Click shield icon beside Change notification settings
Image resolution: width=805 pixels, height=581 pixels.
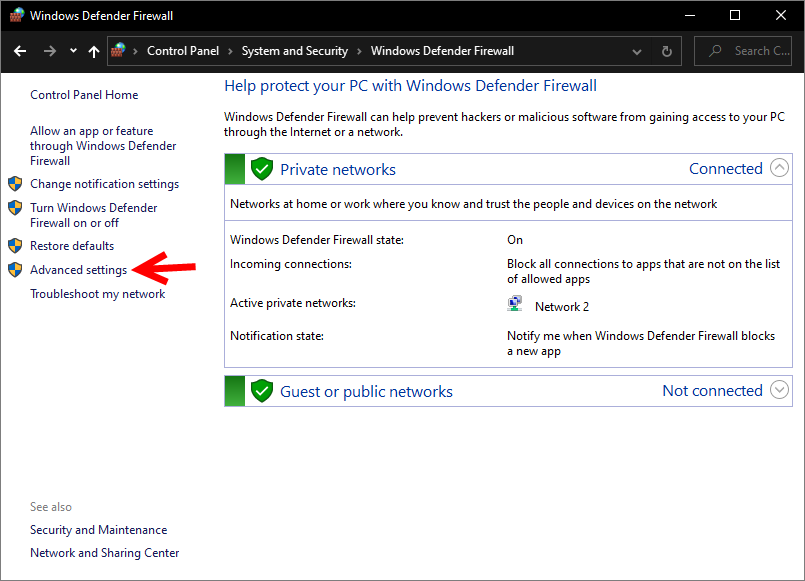pos(15,184)
